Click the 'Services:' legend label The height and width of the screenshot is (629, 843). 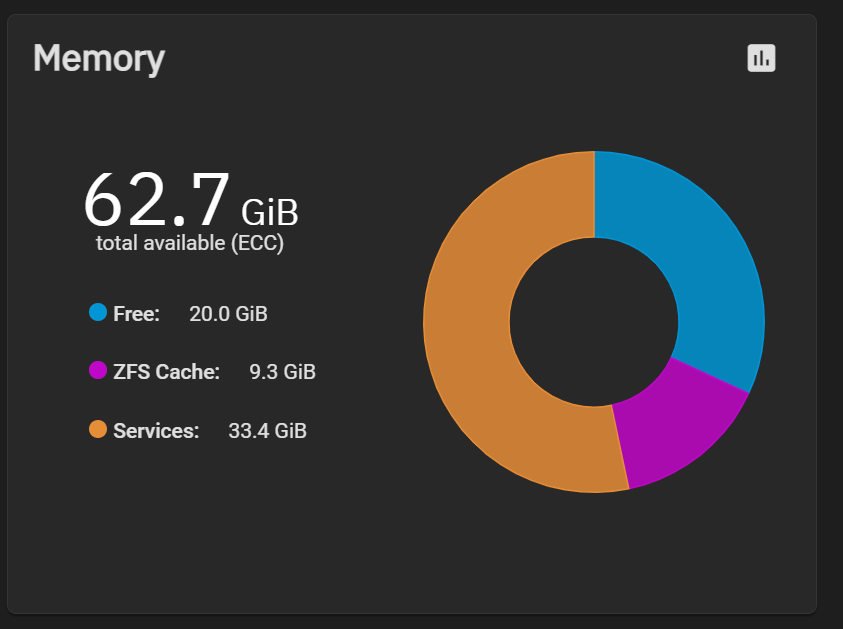pos(156,431)
